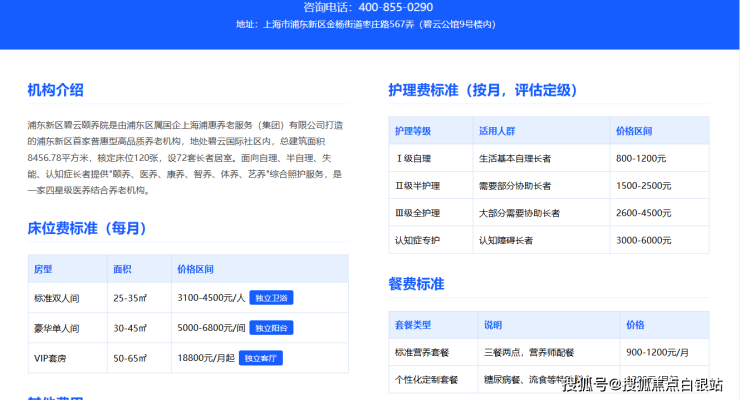Click the 认知障碍长者 cell
The image size is (740, 400).
pyautogui.click(x=505, y=241)
